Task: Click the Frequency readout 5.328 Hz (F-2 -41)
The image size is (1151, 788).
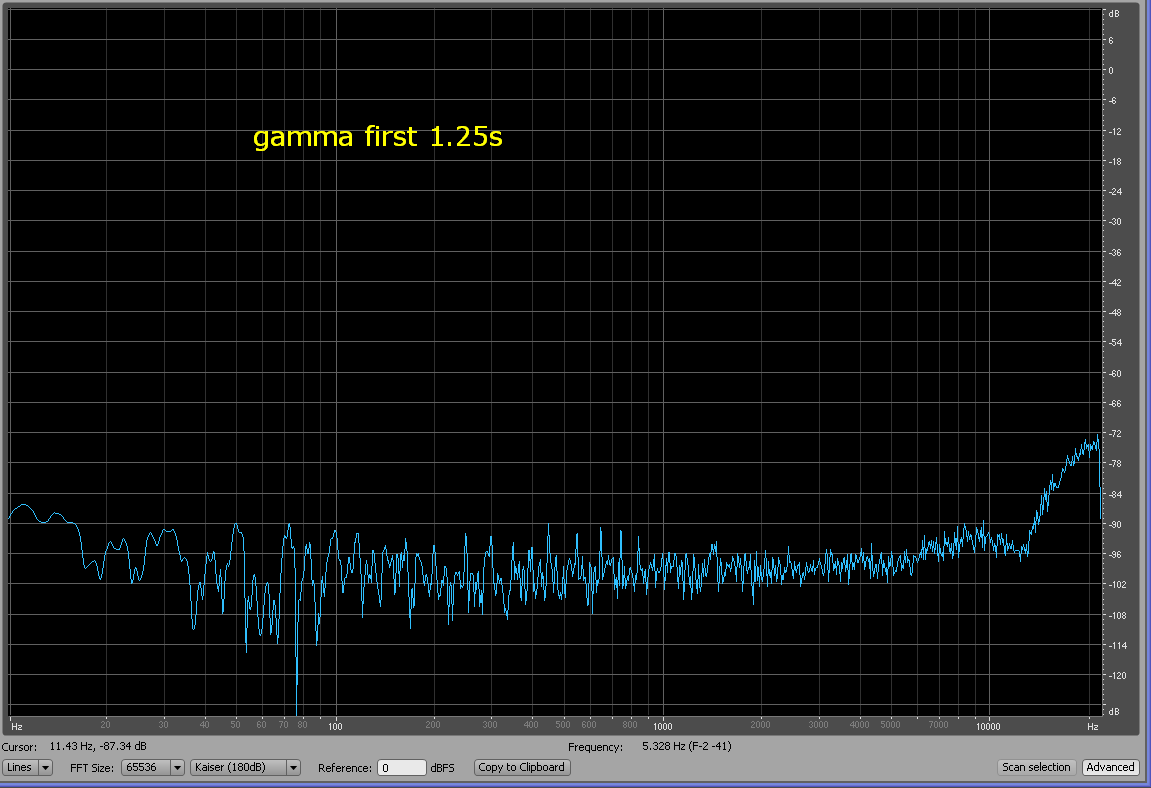Action: click(x=686, y=746)
